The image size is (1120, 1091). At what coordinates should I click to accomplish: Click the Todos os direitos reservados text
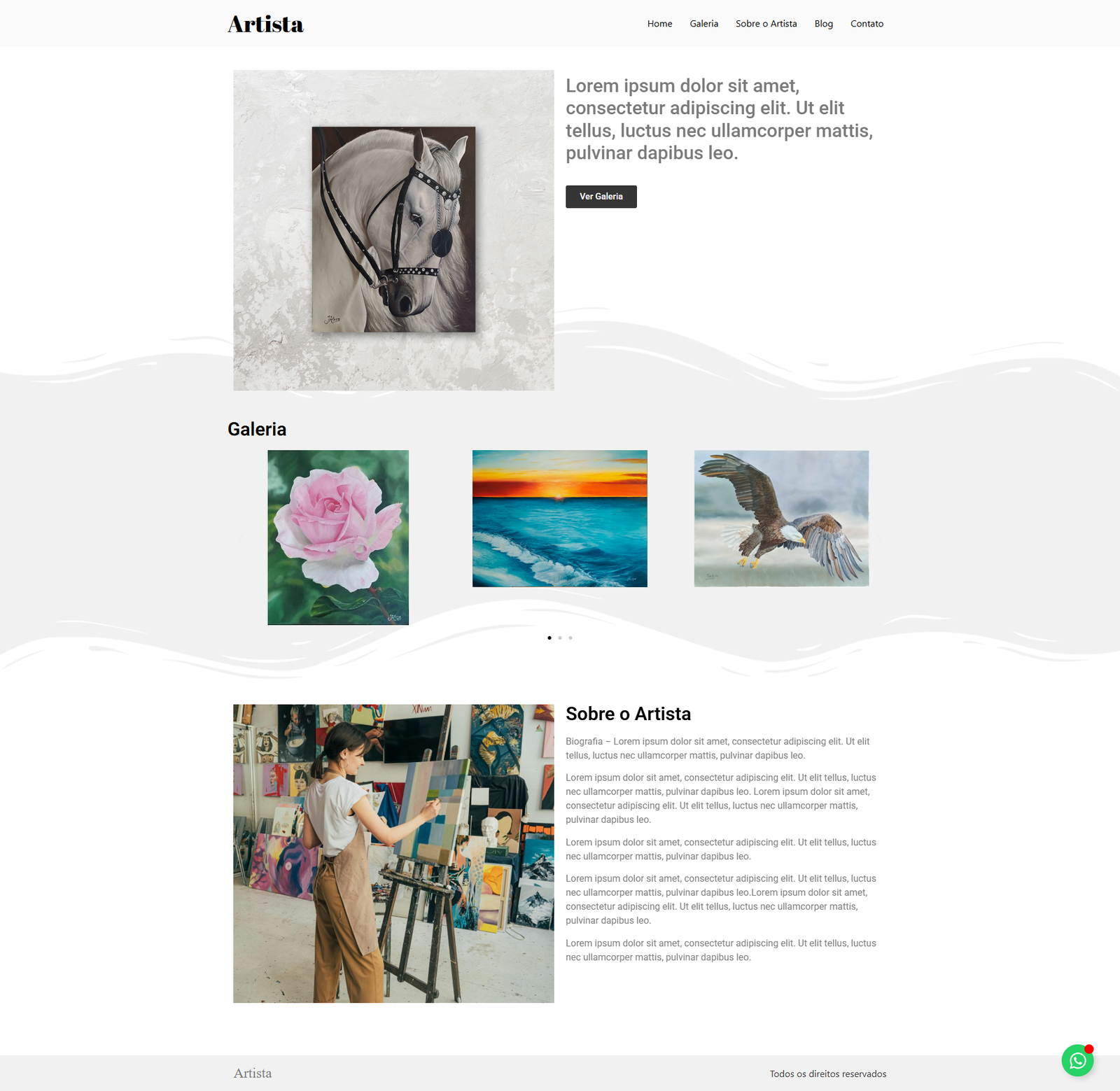(828, 1074)
